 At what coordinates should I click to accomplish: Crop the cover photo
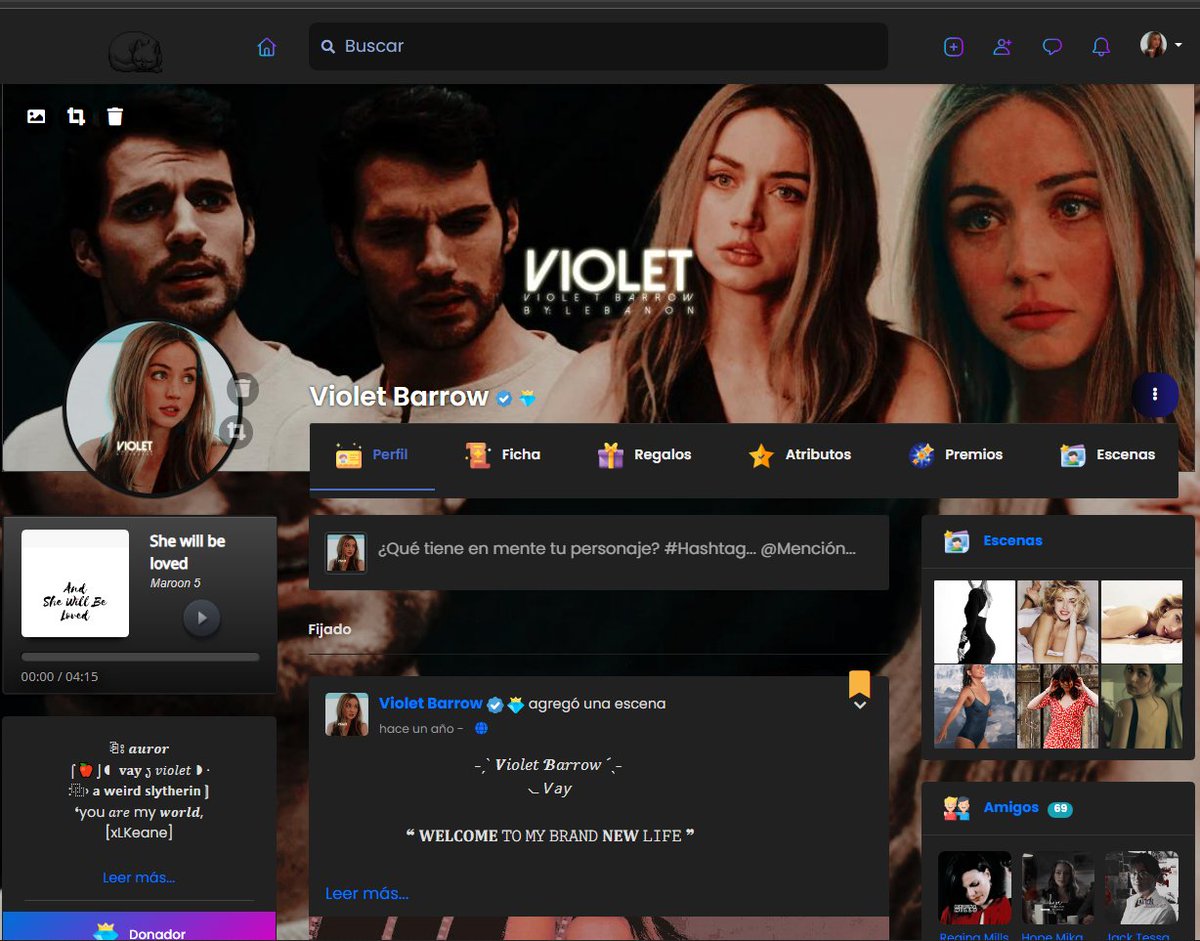(x=76, y=116)
